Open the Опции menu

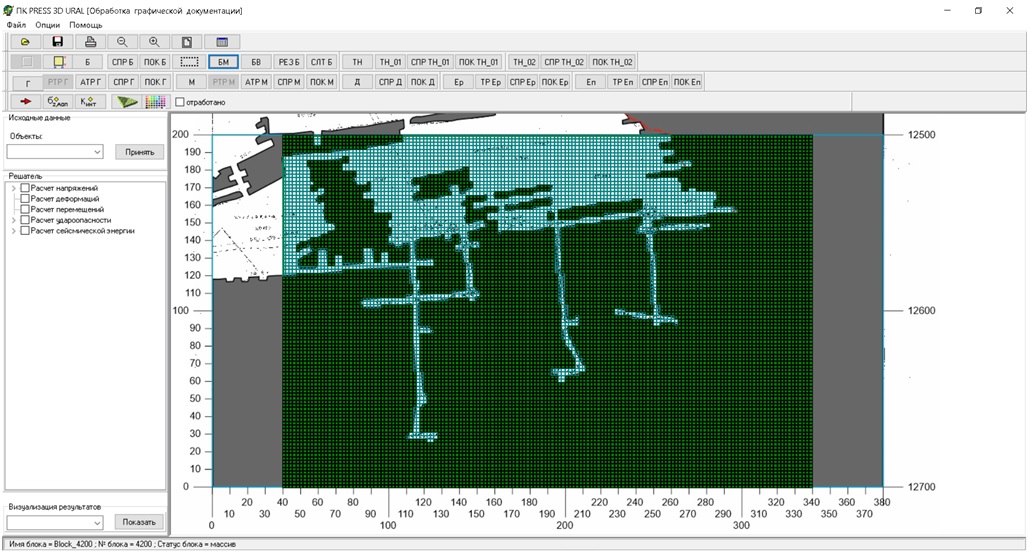tap(47, 25)
